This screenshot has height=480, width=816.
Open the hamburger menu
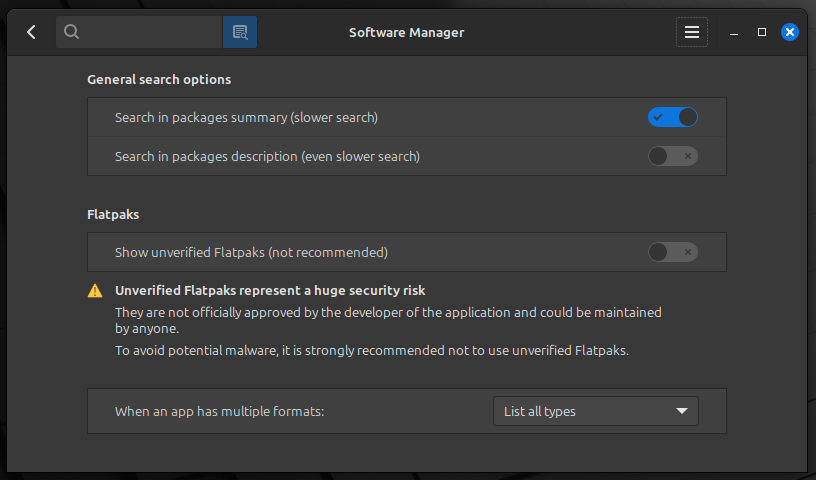(692, 32)
